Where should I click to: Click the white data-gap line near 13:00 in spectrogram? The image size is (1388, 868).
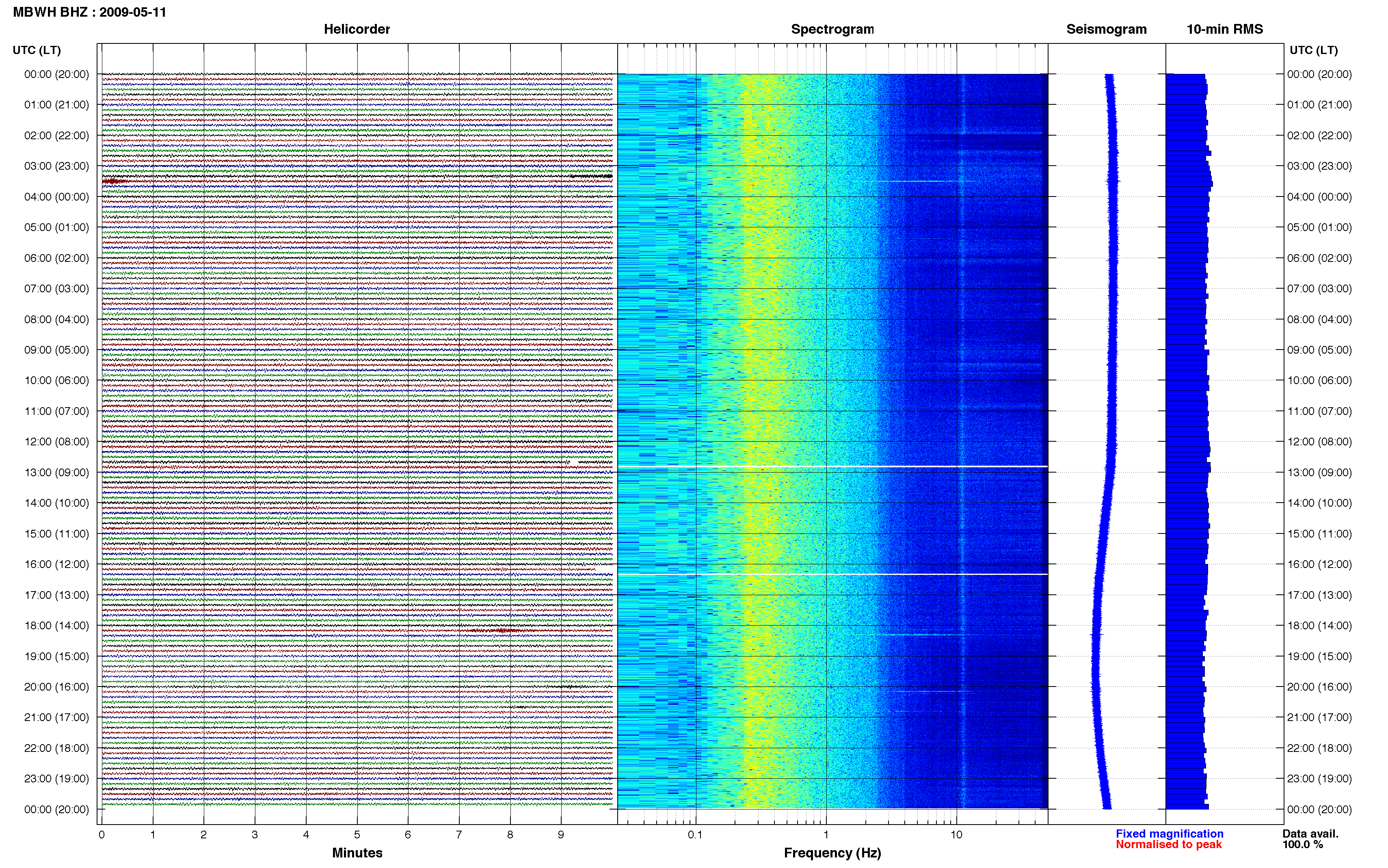click(832, 466)
